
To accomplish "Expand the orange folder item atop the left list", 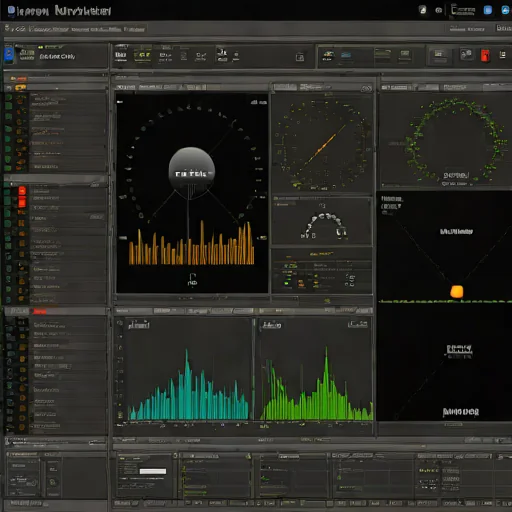I will click(x=20, y=88).
